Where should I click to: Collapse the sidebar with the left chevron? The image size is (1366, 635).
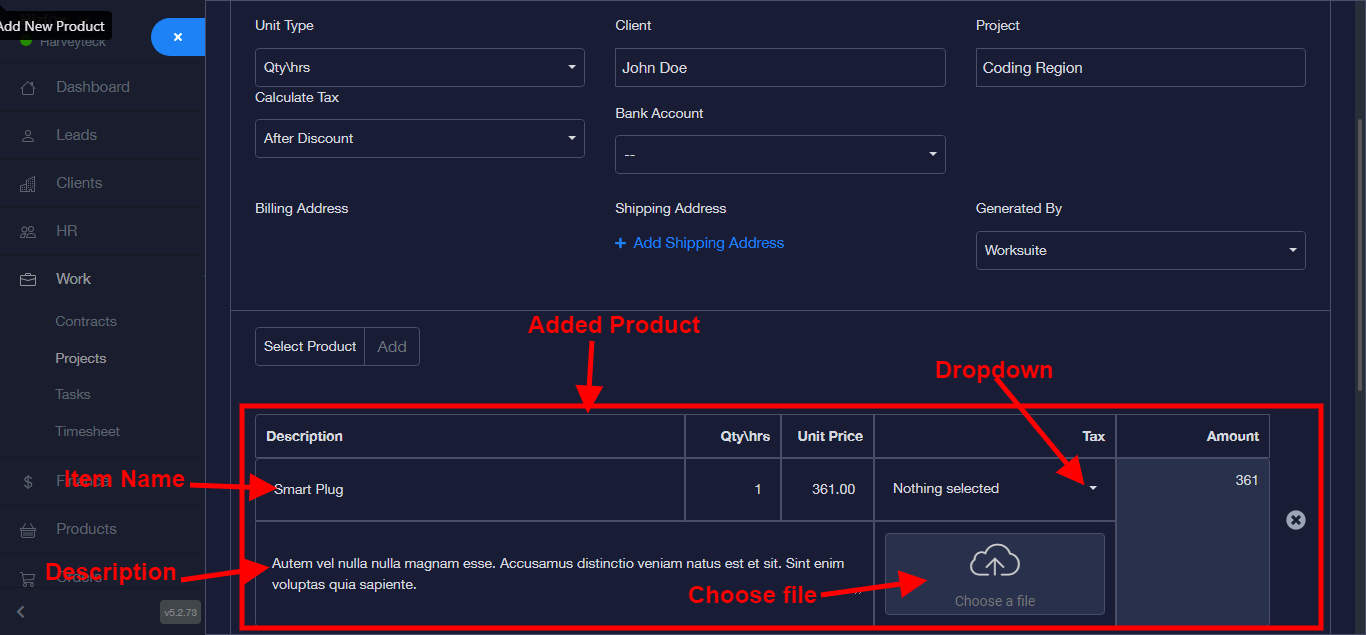click(x=21, y=611)
